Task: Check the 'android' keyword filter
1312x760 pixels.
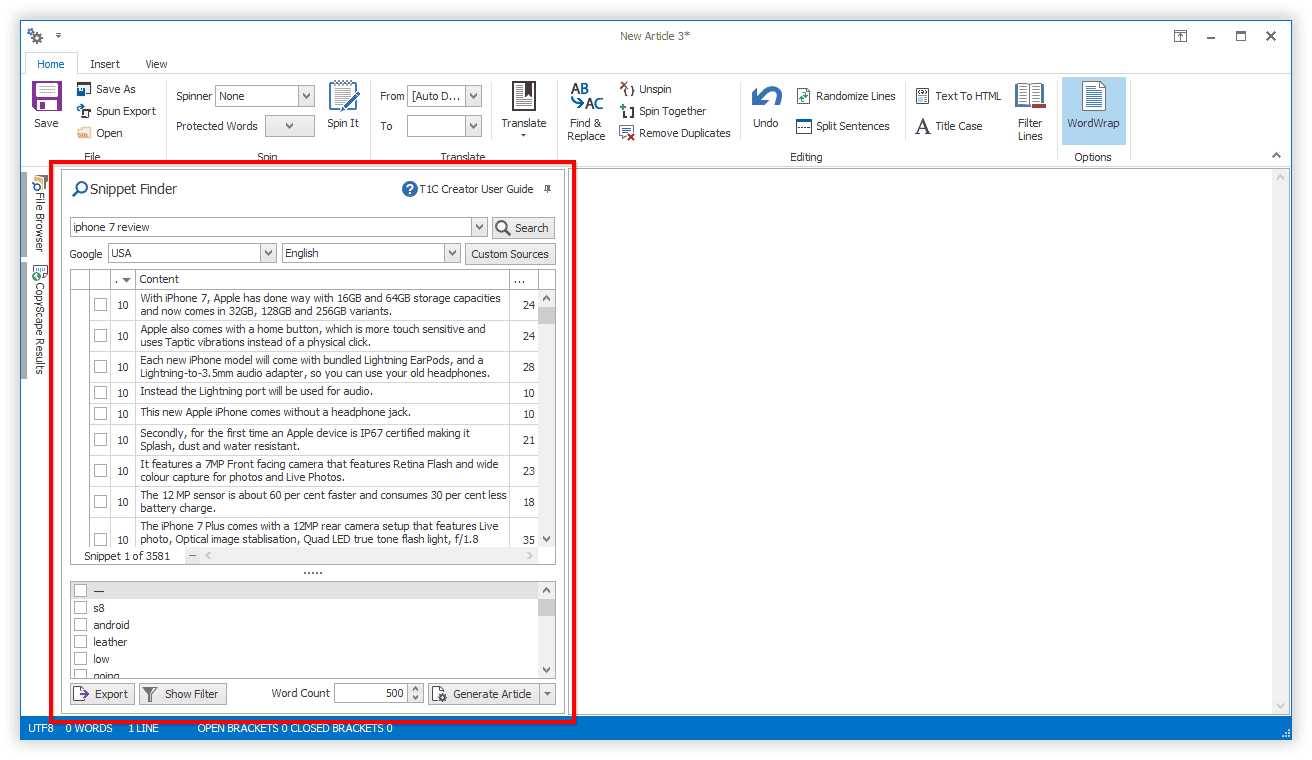Action: [x=80, y=625]
